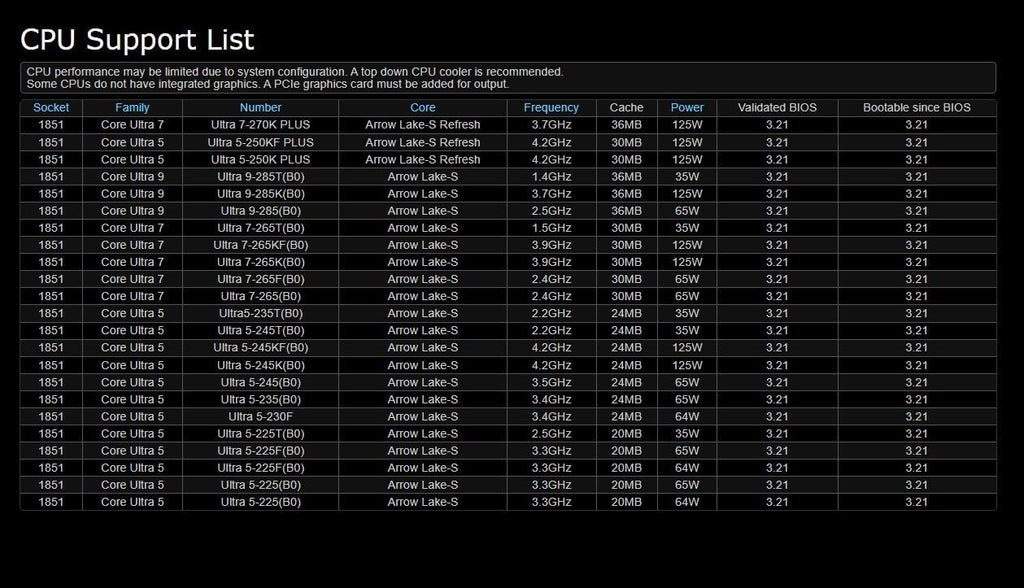Image resolution: width=1024 pixels, height=588 pixels.
Task: Click the Ultra 7-265(B0) cell
Action: (261, 296)
